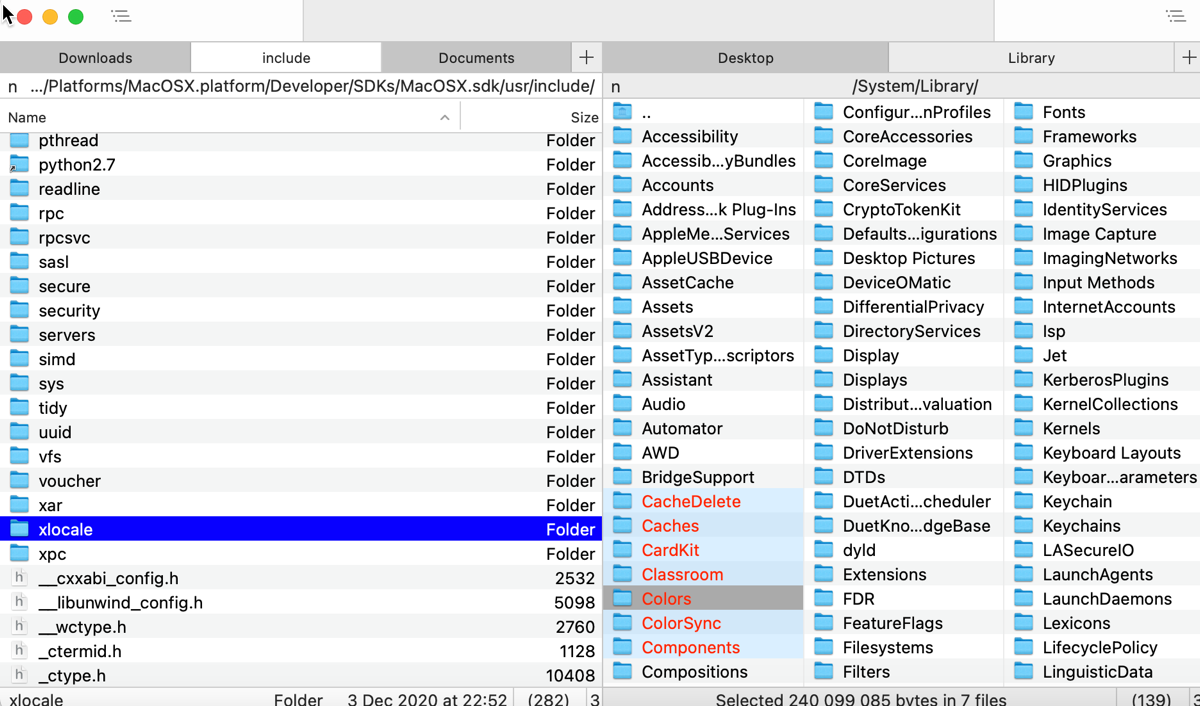Select the servers folder name
The image size is (1200, 706).
67,335
